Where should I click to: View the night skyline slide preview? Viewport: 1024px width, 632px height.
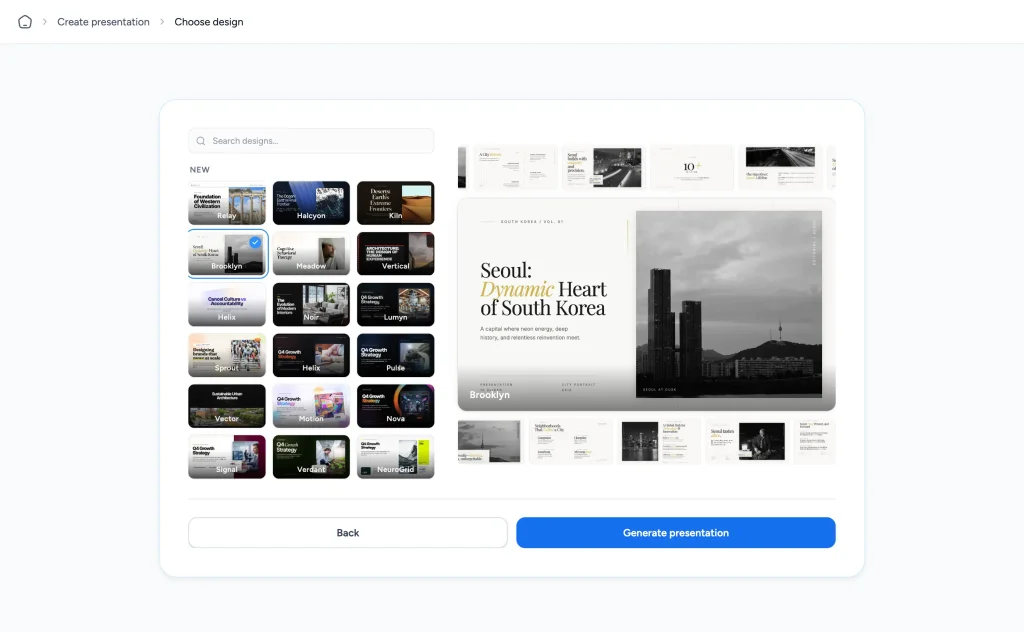pos(659,442)
